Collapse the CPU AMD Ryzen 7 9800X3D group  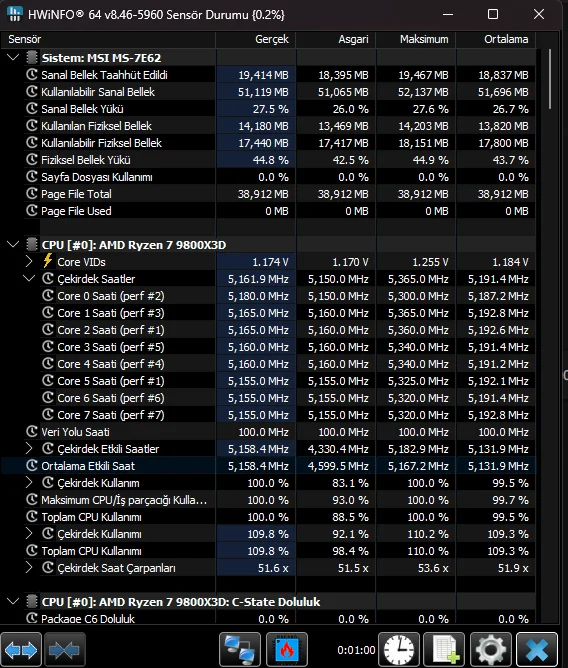13,245
